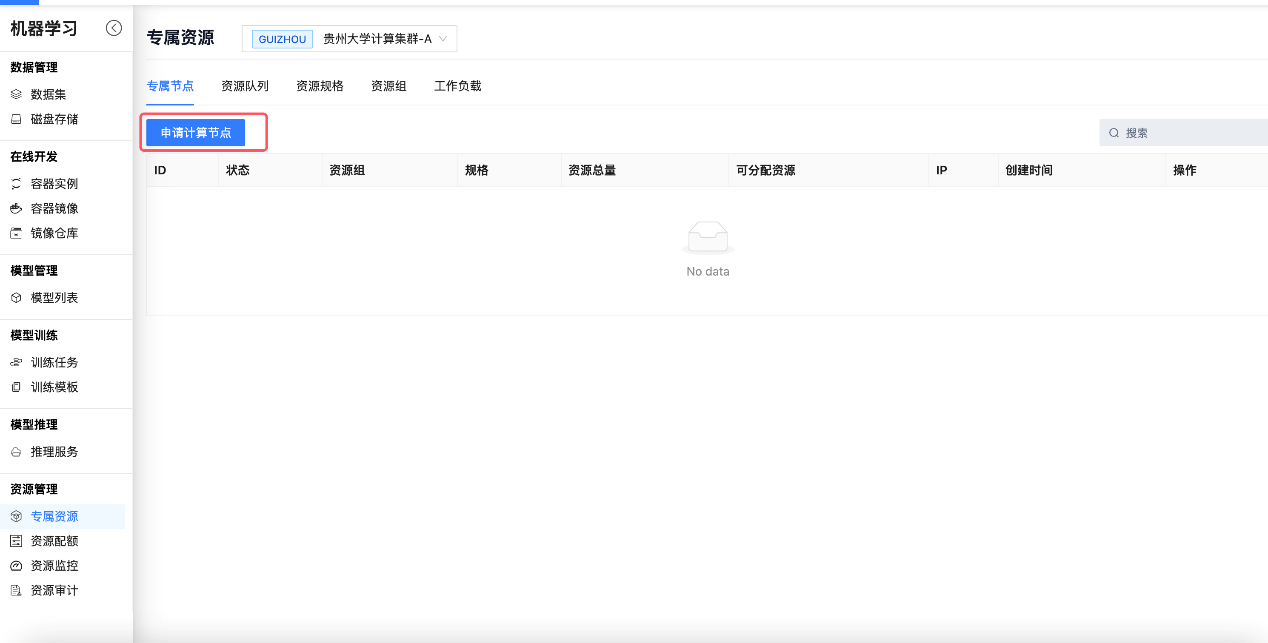
Task: Open the 资源规格 tab
Action: (320, 86)
